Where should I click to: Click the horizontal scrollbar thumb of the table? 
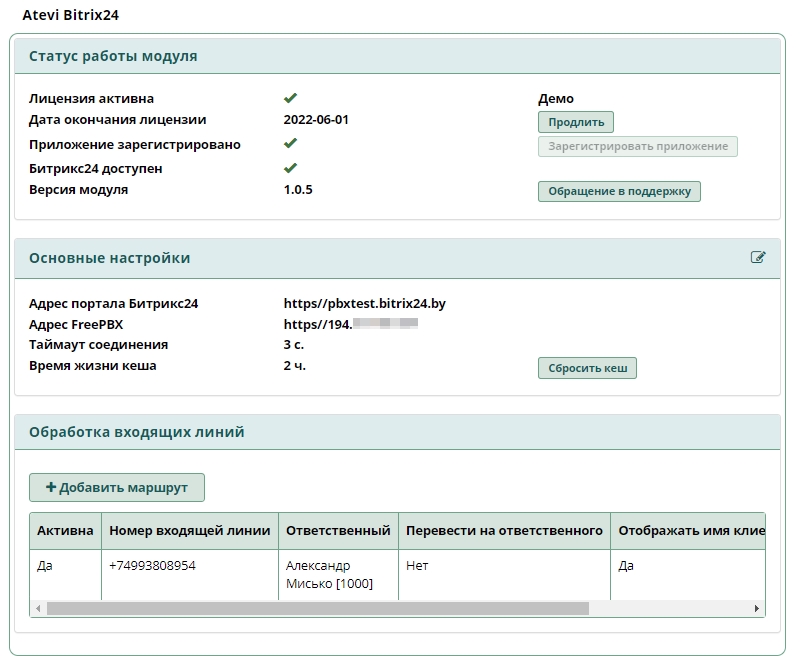point(318,608)
